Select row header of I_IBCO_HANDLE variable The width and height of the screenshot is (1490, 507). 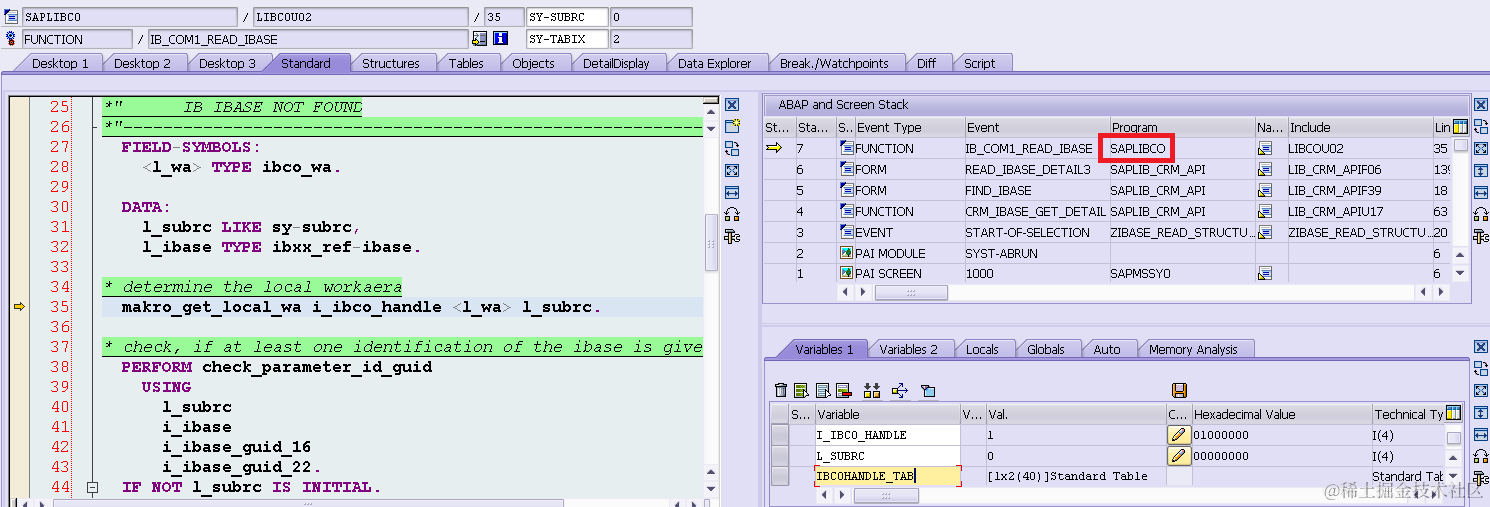(780, 435)
